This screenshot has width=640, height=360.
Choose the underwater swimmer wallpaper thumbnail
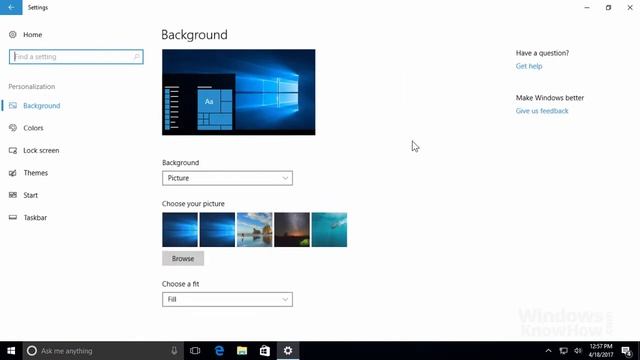(x=329, y=230)
